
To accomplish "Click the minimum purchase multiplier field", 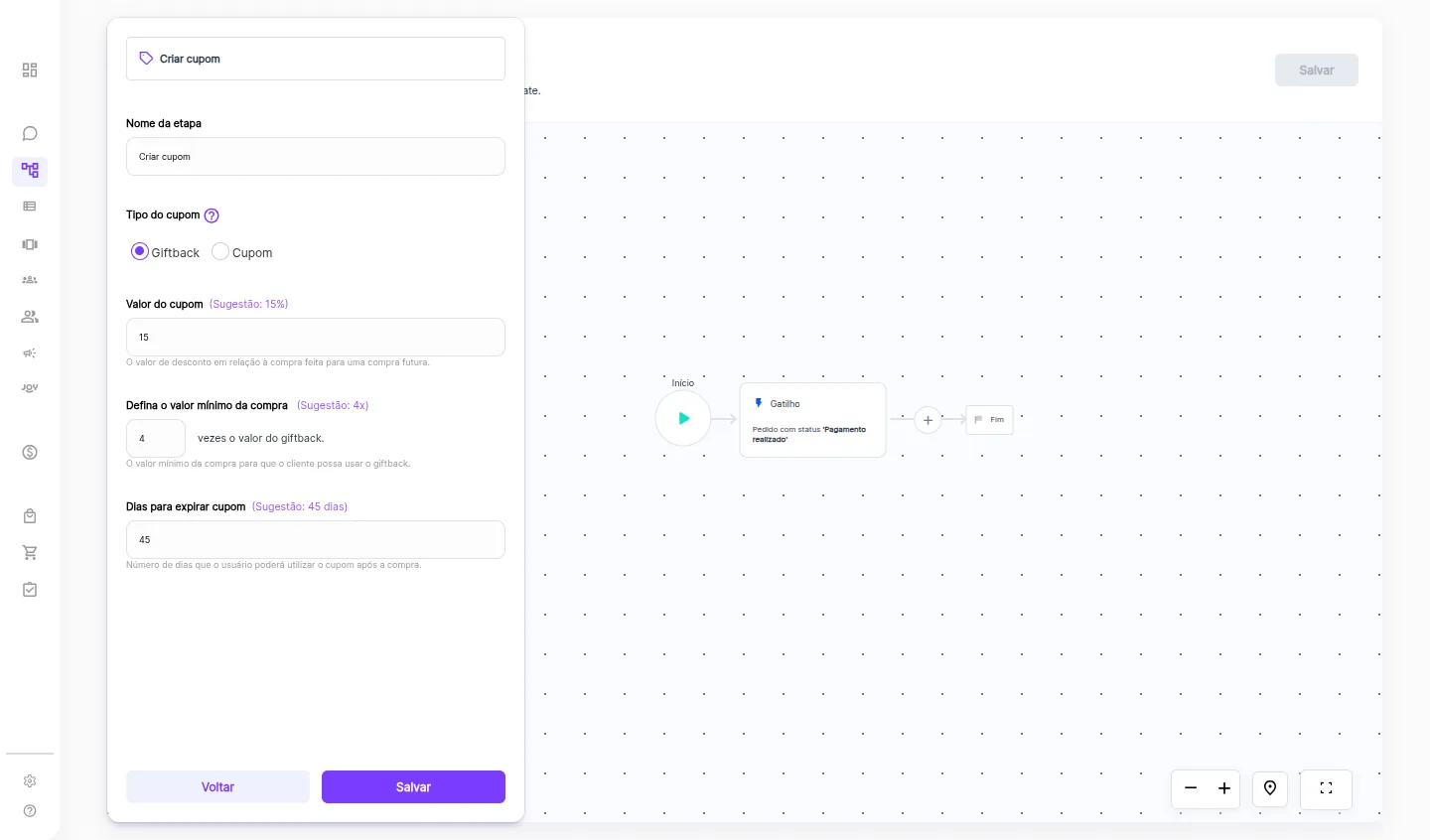I will point(156,438).
